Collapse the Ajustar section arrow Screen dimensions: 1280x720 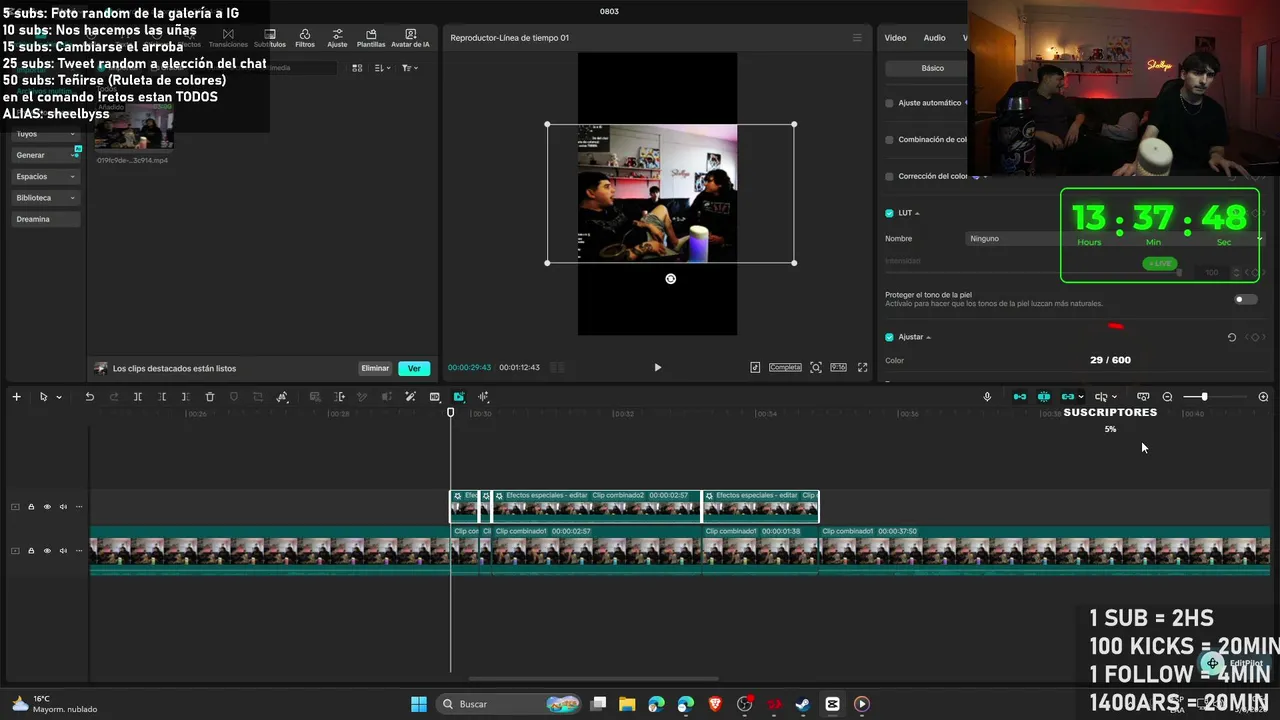(928, 337)
